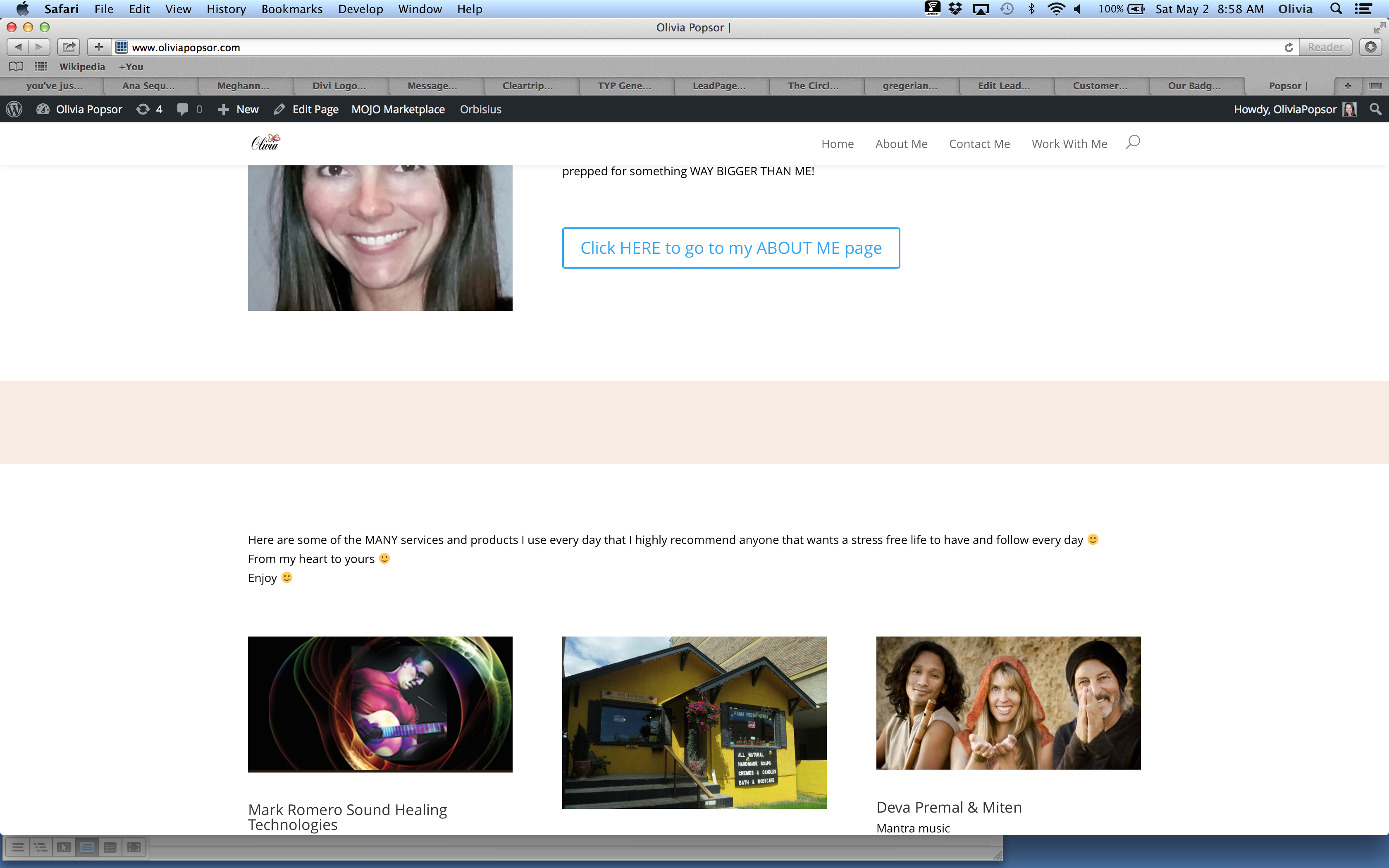Click the Mark Romero guitar thumbnail
1389x868 pixels.
point(380,704)
